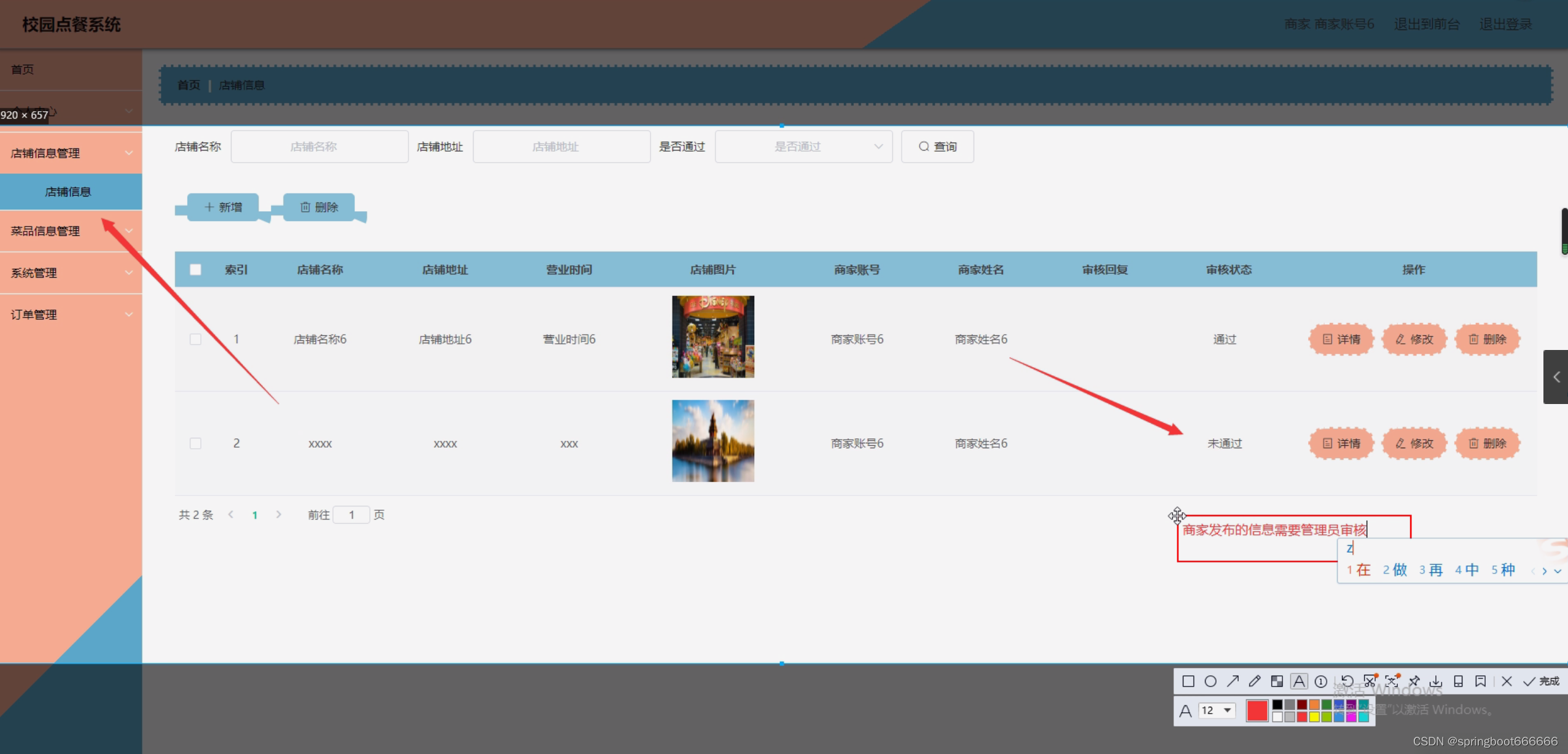This screenshot has height=754, width=1568.
Task: Select the ellipse annotation tool
Action: coord(1210,681)
